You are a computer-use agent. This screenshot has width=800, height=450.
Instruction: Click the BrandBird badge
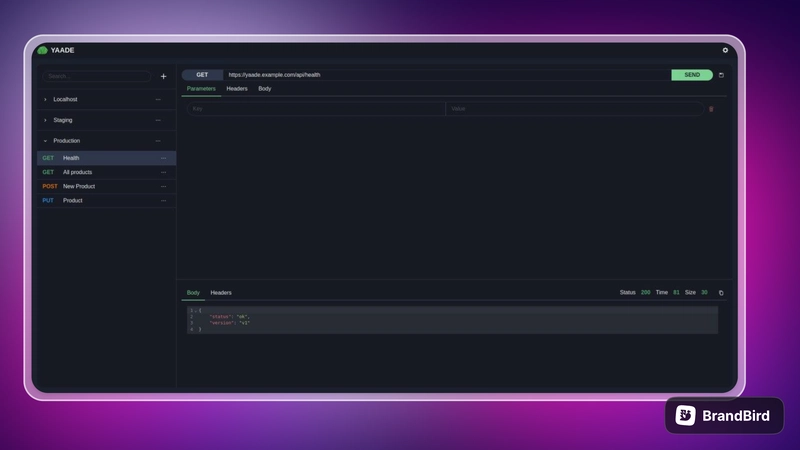click(x=724, y=416)
